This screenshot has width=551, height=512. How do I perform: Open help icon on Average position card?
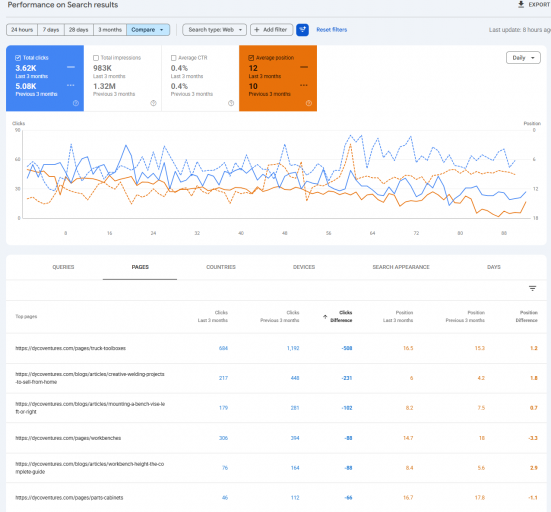(x=309, y=103)
